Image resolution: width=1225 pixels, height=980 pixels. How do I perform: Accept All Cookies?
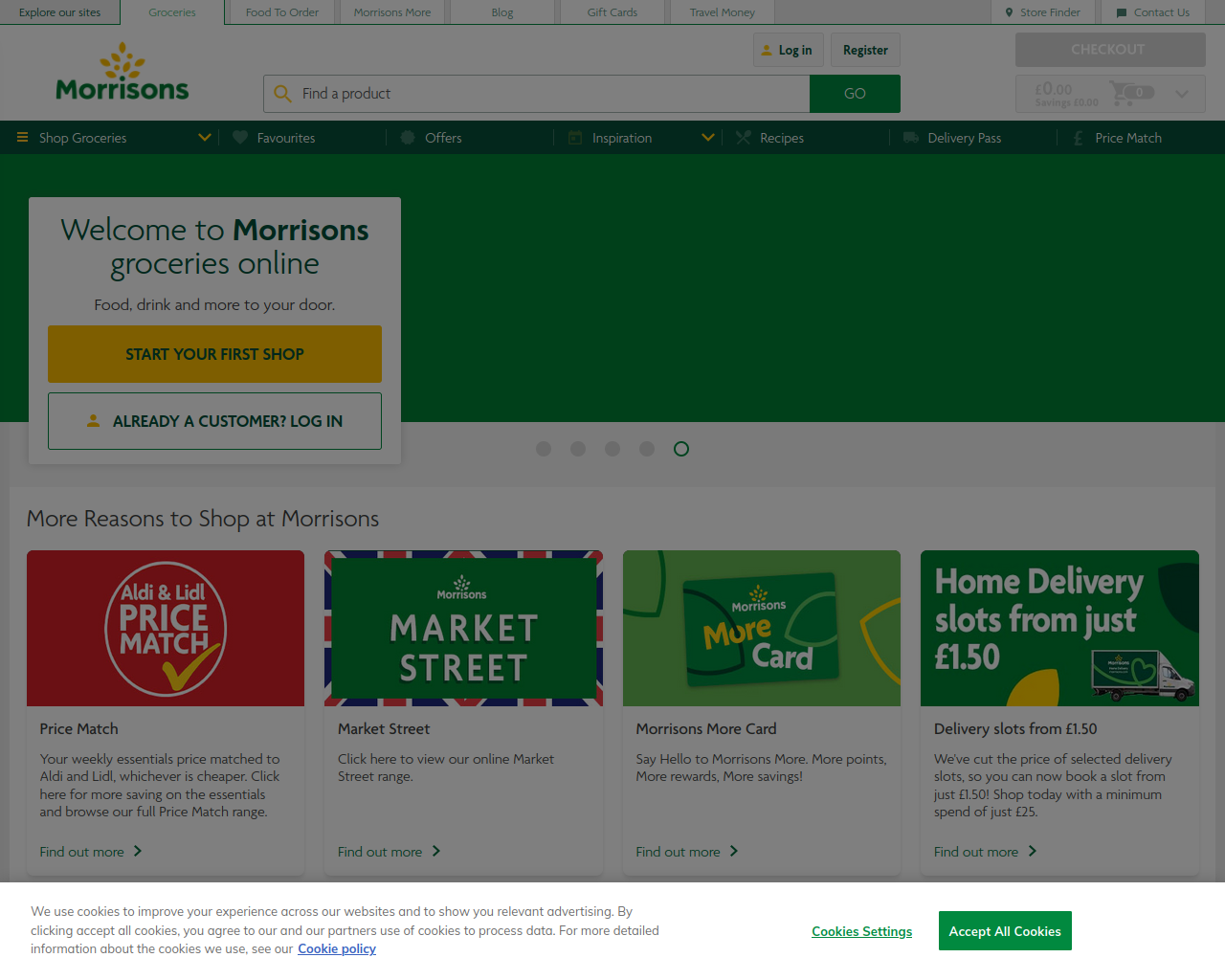[1005, 931]
